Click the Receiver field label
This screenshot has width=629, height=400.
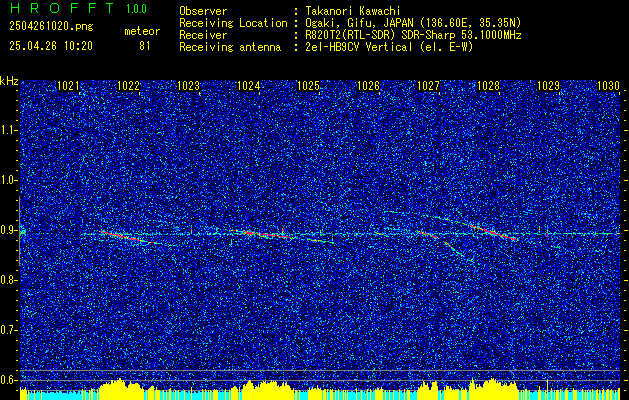point(203,35)
